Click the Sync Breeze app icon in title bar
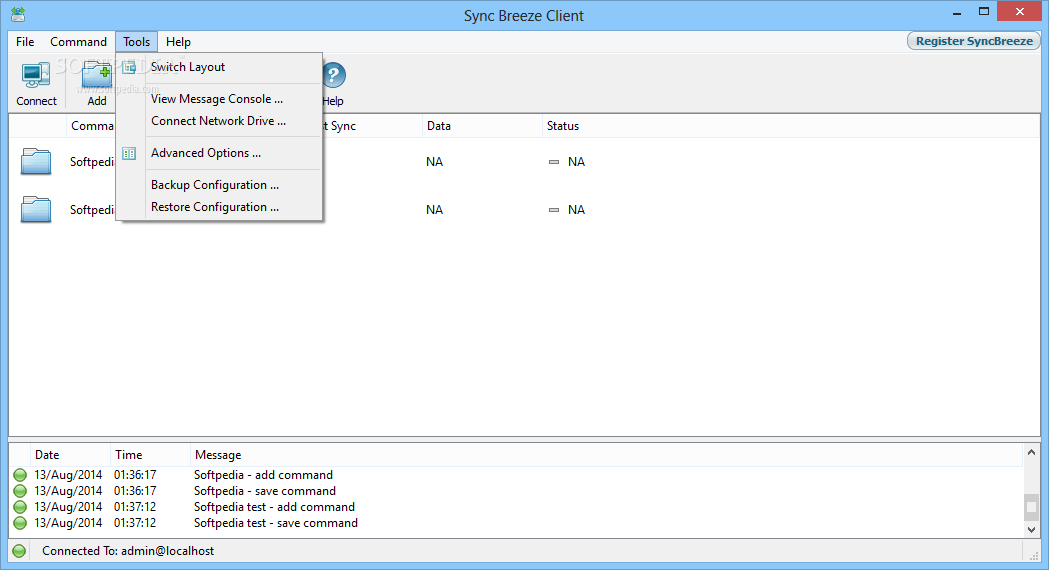The image size is (1049, 570). 18,14
